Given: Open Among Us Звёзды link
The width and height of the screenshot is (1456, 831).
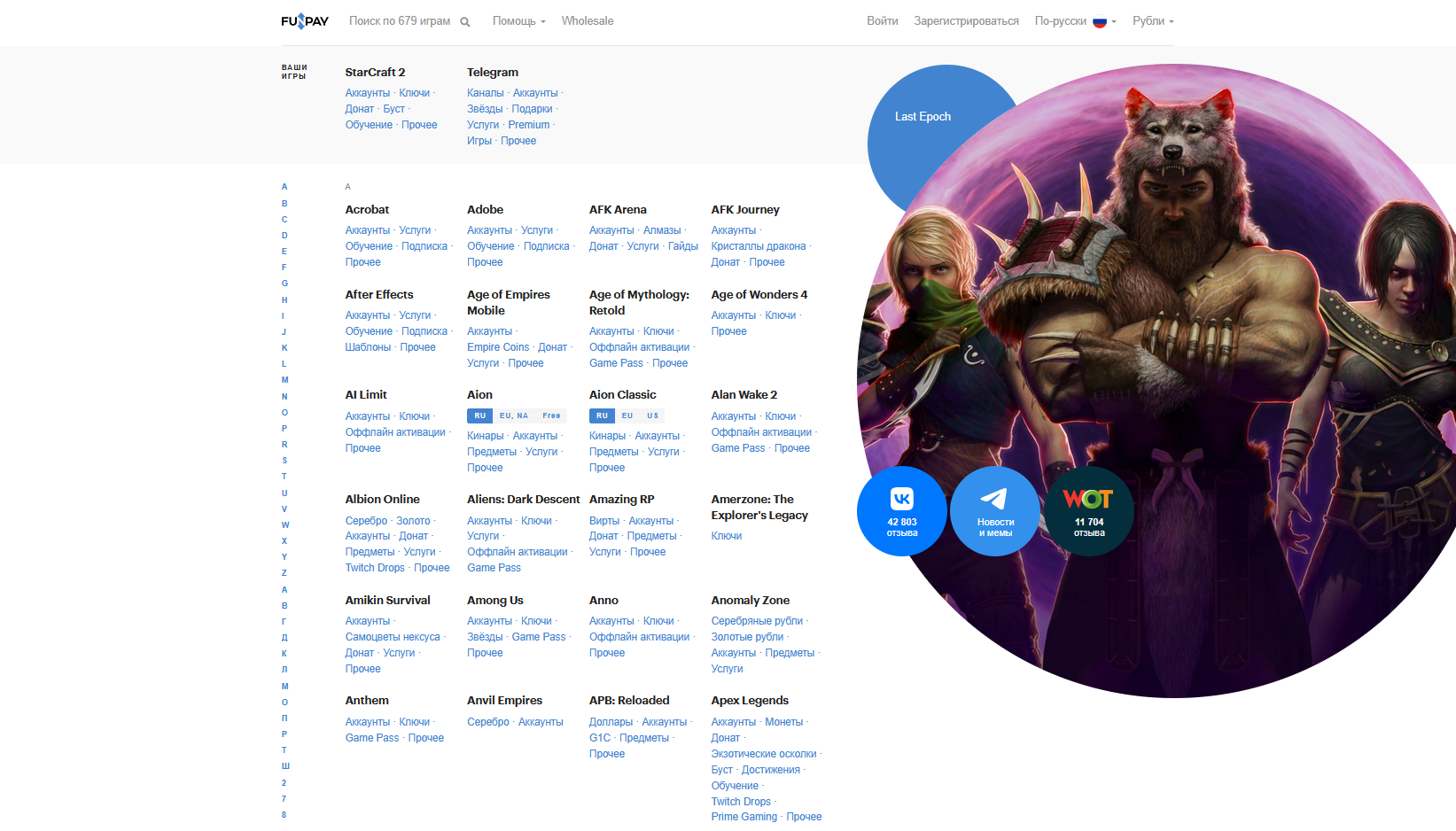Looking at the screenshot, I should click(485, 637).
